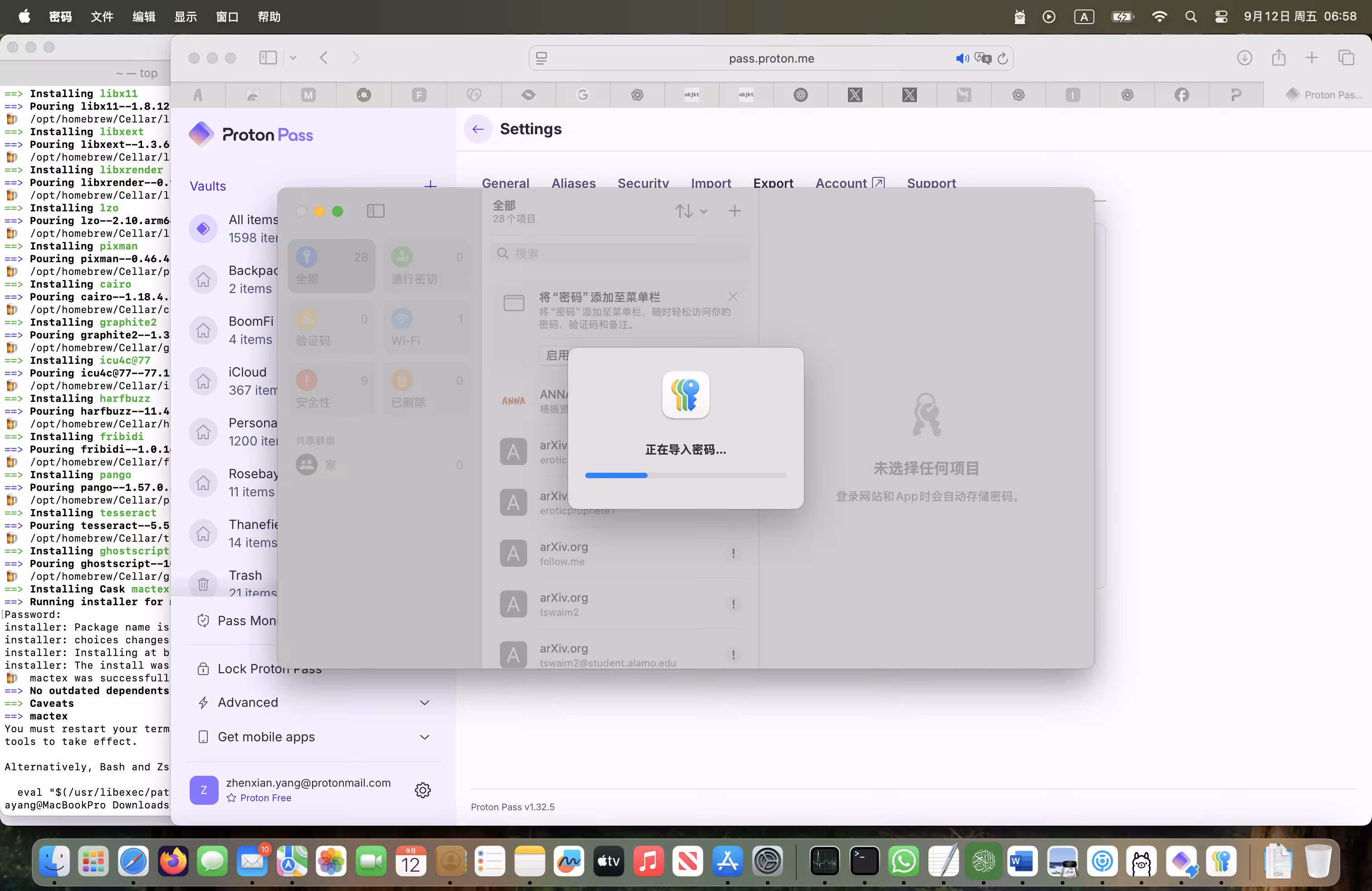Select the 已删除 deleted tile
The width and height of the screenshot is (1372, 891).
426,389
